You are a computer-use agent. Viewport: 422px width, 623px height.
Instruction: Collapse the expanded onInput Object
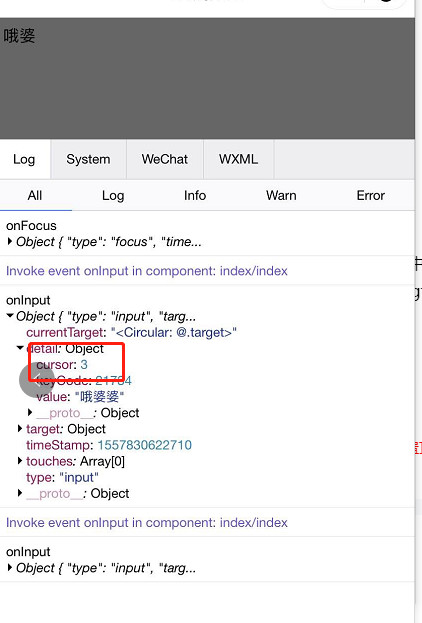[x=10, y=316]
